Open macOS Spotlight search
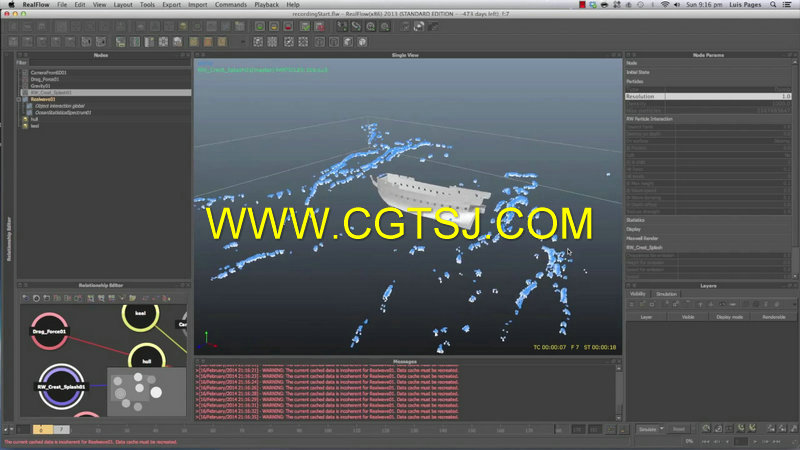This screenshot has height=450, width=800. (773, 5)
